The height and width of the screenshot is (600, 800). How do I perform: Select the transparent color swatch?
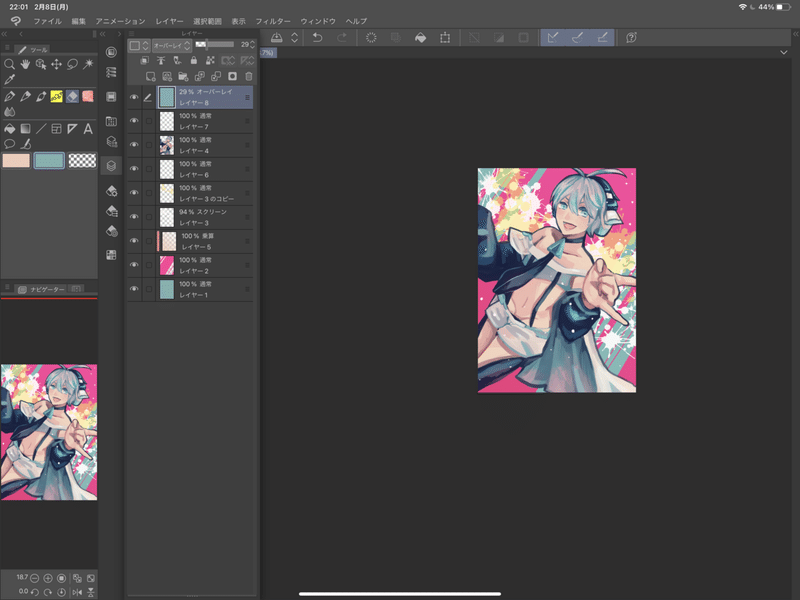coord(82,161)
